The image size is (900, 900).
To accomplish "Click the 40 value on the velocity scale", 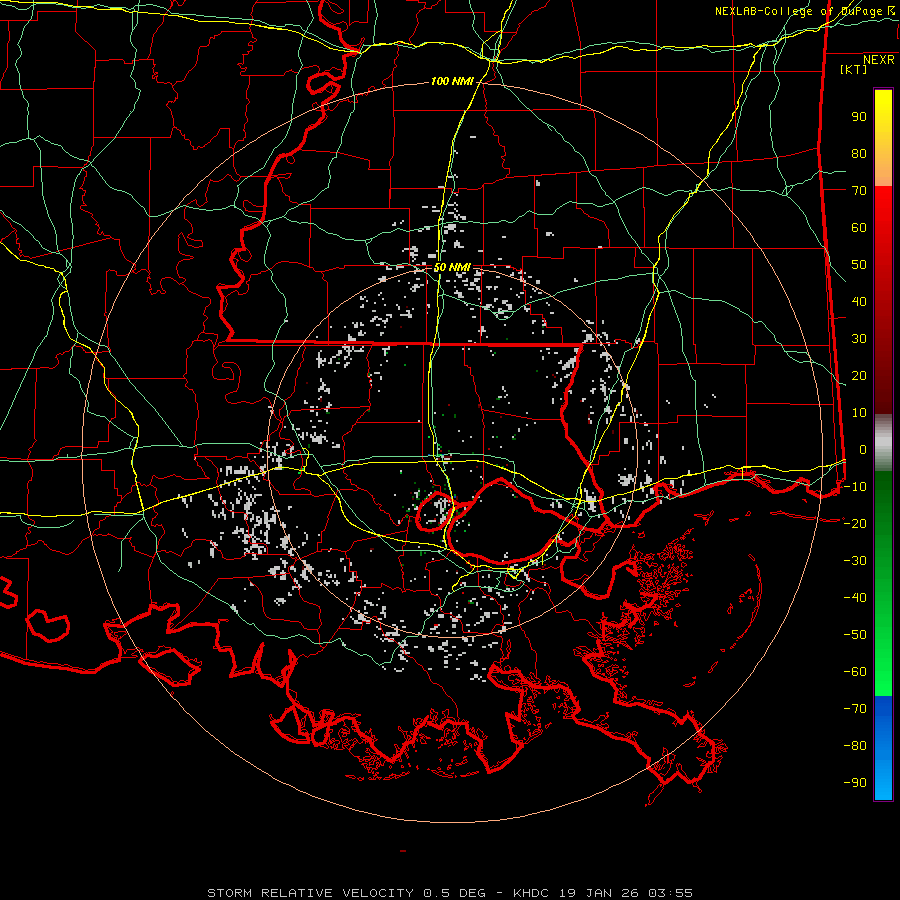I will (x=859, y=301).
